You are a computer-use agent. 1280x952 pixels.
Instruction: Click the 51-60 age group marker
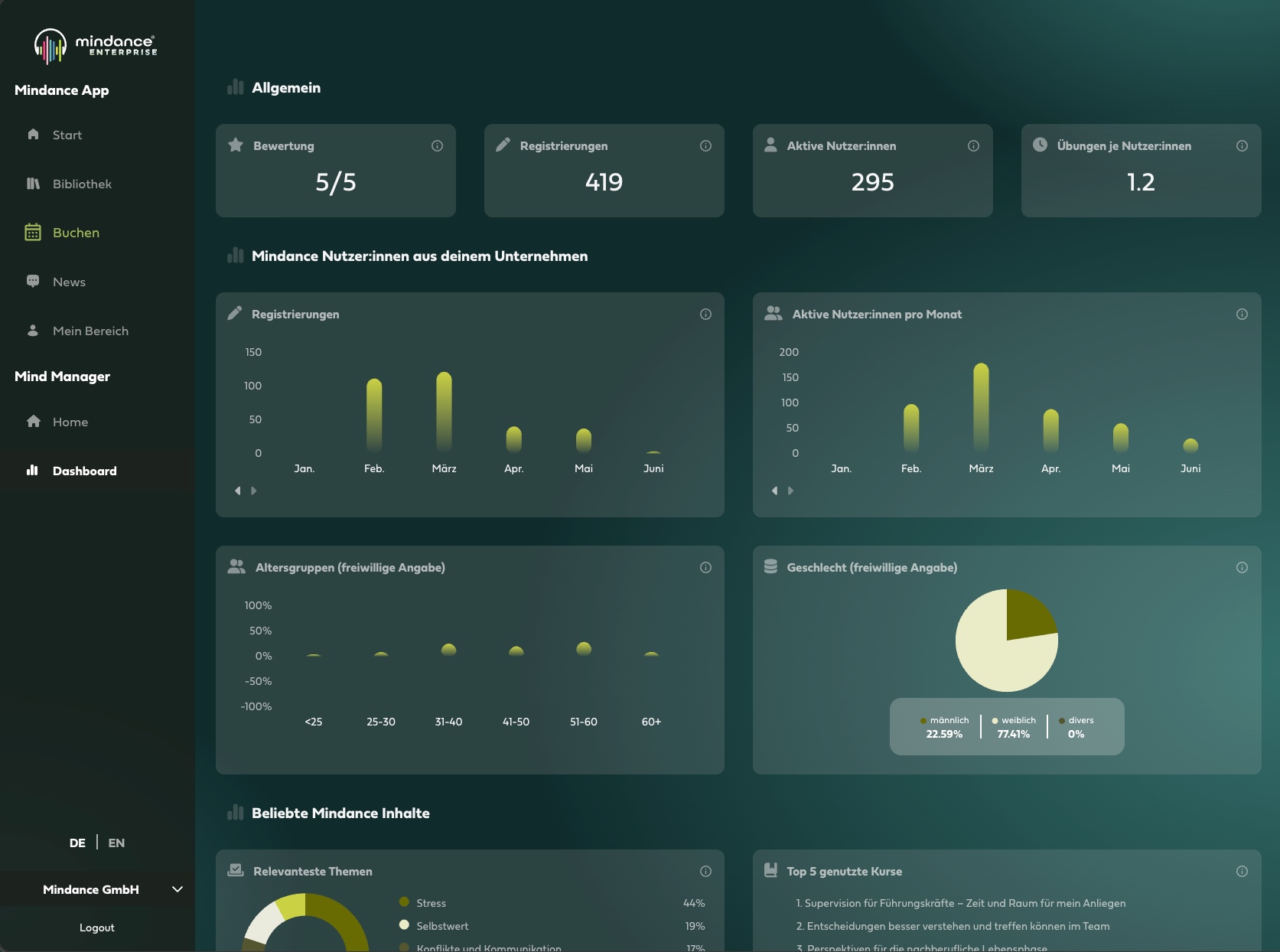(584, 649)
